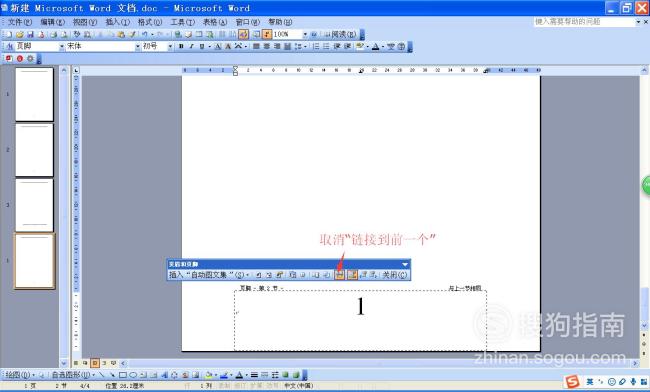
Task: Click the 关闭(C) button on Header/Footer toolbar
Action: coord(395,275)
